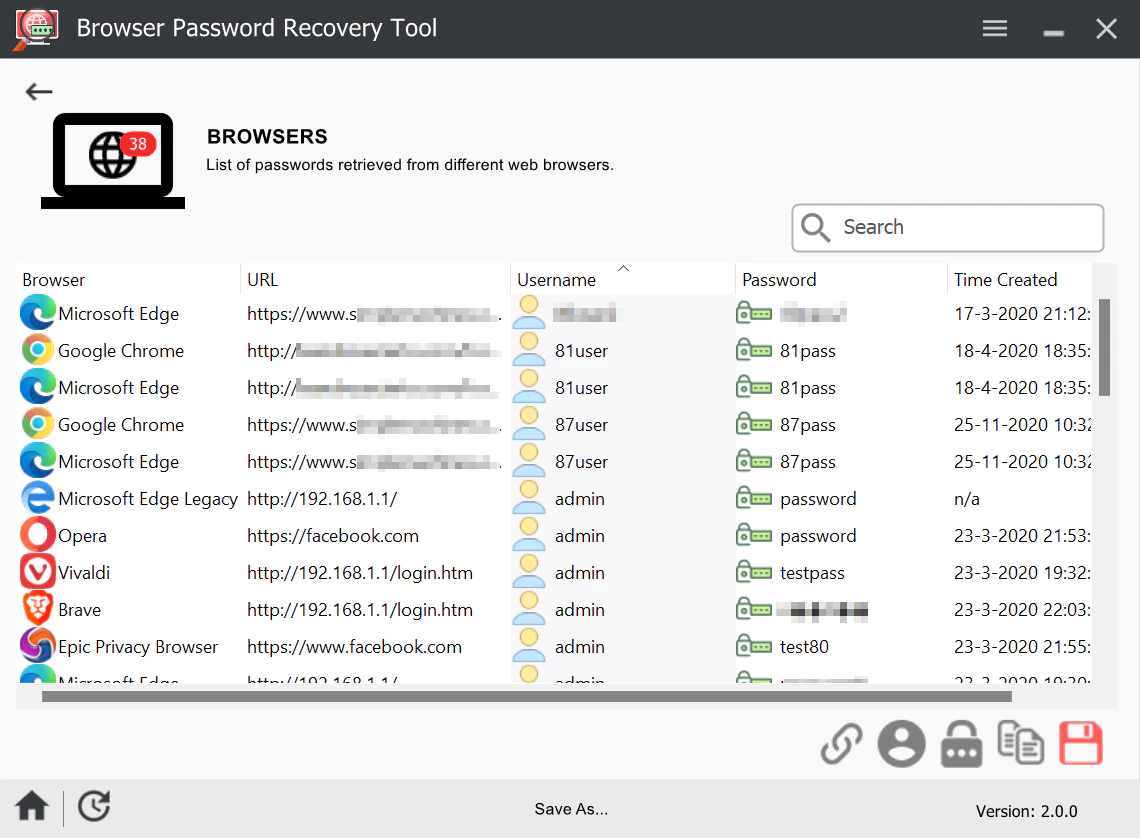Click the laptop globe browsers icon with 38 badge
Viewport: 1140px width, 838px height.
(113, 161)
